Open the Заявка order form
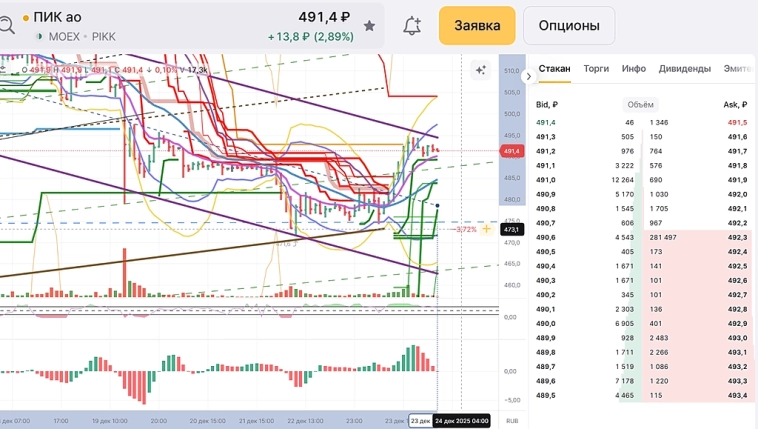 [477, 26]
